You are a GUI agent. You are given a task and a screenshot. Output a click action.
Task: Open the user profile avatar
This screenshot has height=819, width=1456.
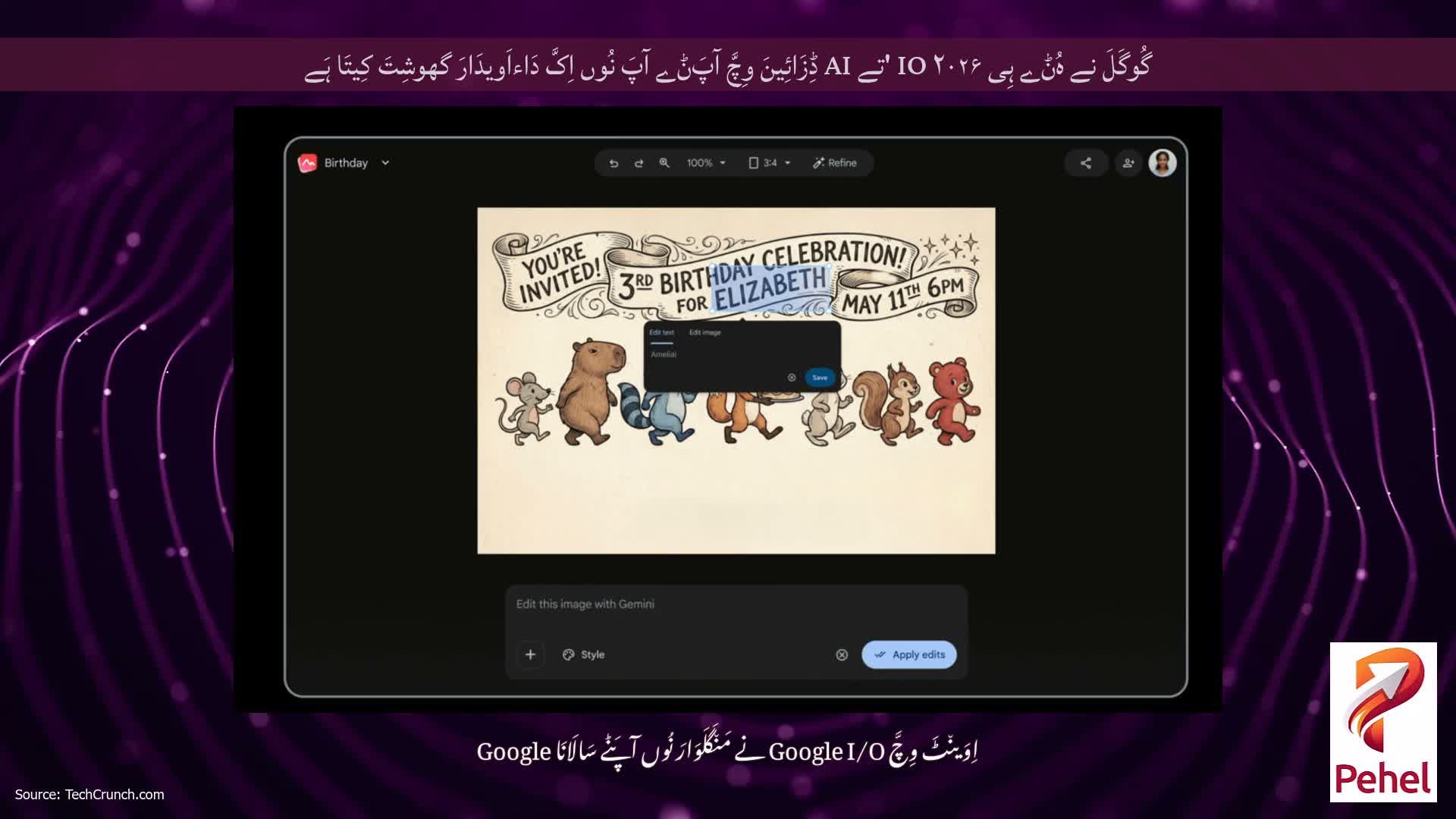pos(1163,163)
